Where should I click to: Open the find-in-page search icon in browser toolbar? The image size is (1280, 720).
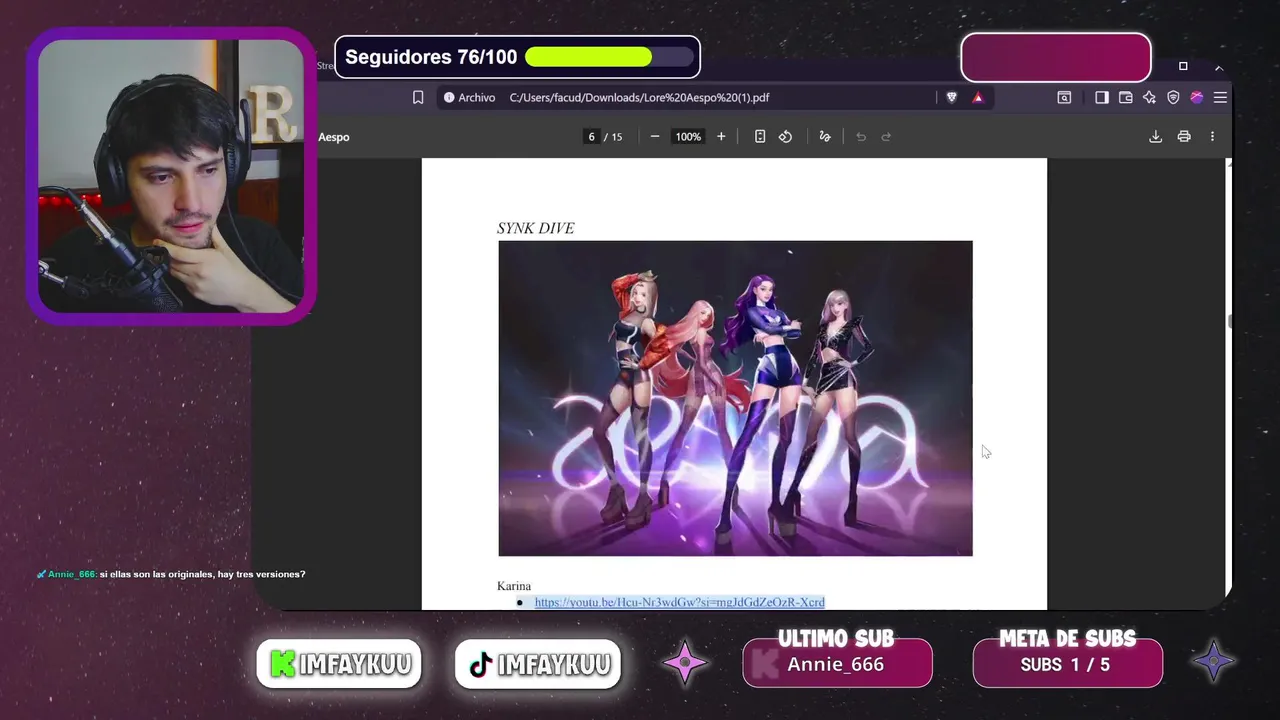point(1064,97)
